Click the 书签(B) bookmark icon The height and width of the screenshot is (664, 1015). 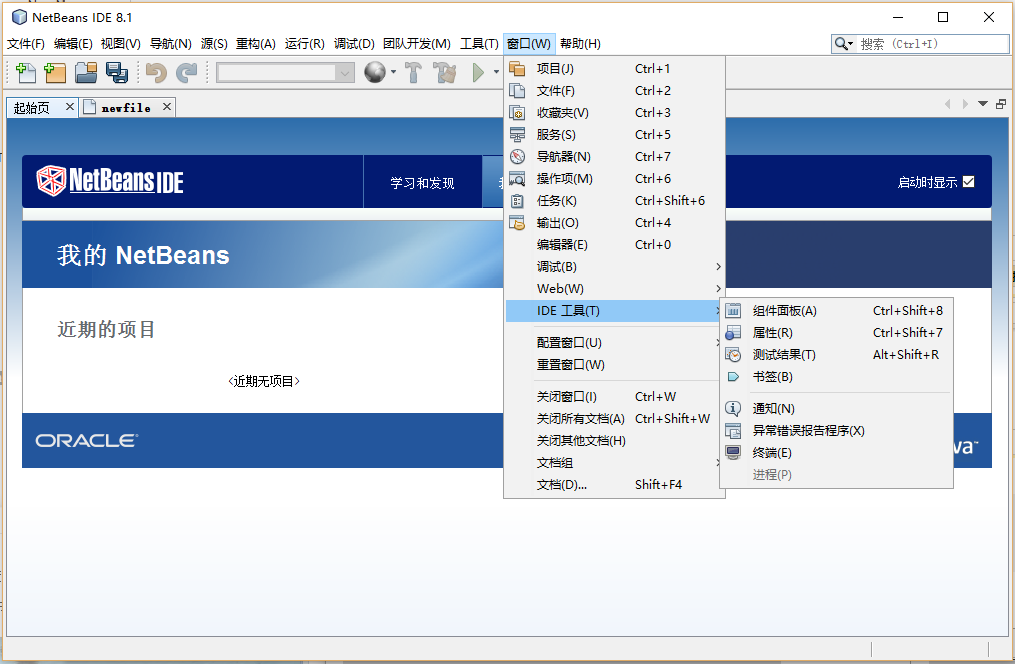733,377
